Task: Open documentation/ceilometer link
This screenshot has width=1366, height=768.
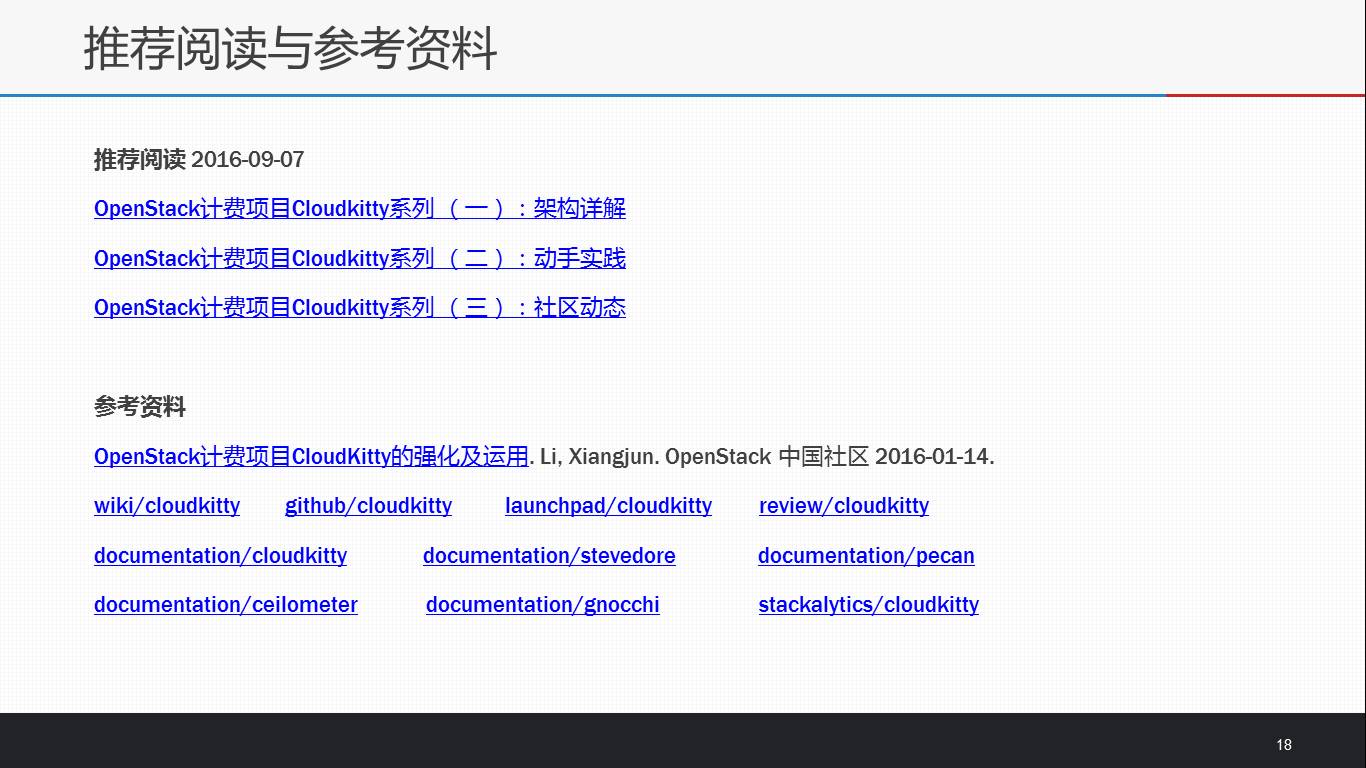Action: (226, 604)
